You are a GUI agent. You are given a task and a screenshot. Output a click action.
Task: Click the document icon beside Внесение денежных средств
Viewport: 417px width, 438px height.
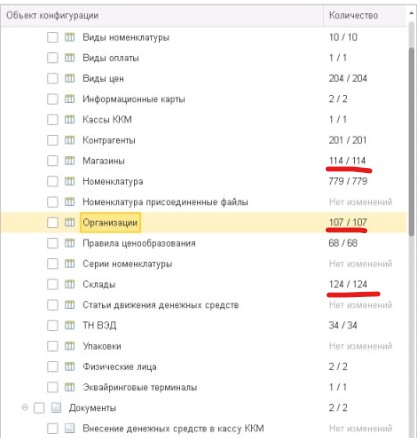pyautogui.click(x=69, y=428)
